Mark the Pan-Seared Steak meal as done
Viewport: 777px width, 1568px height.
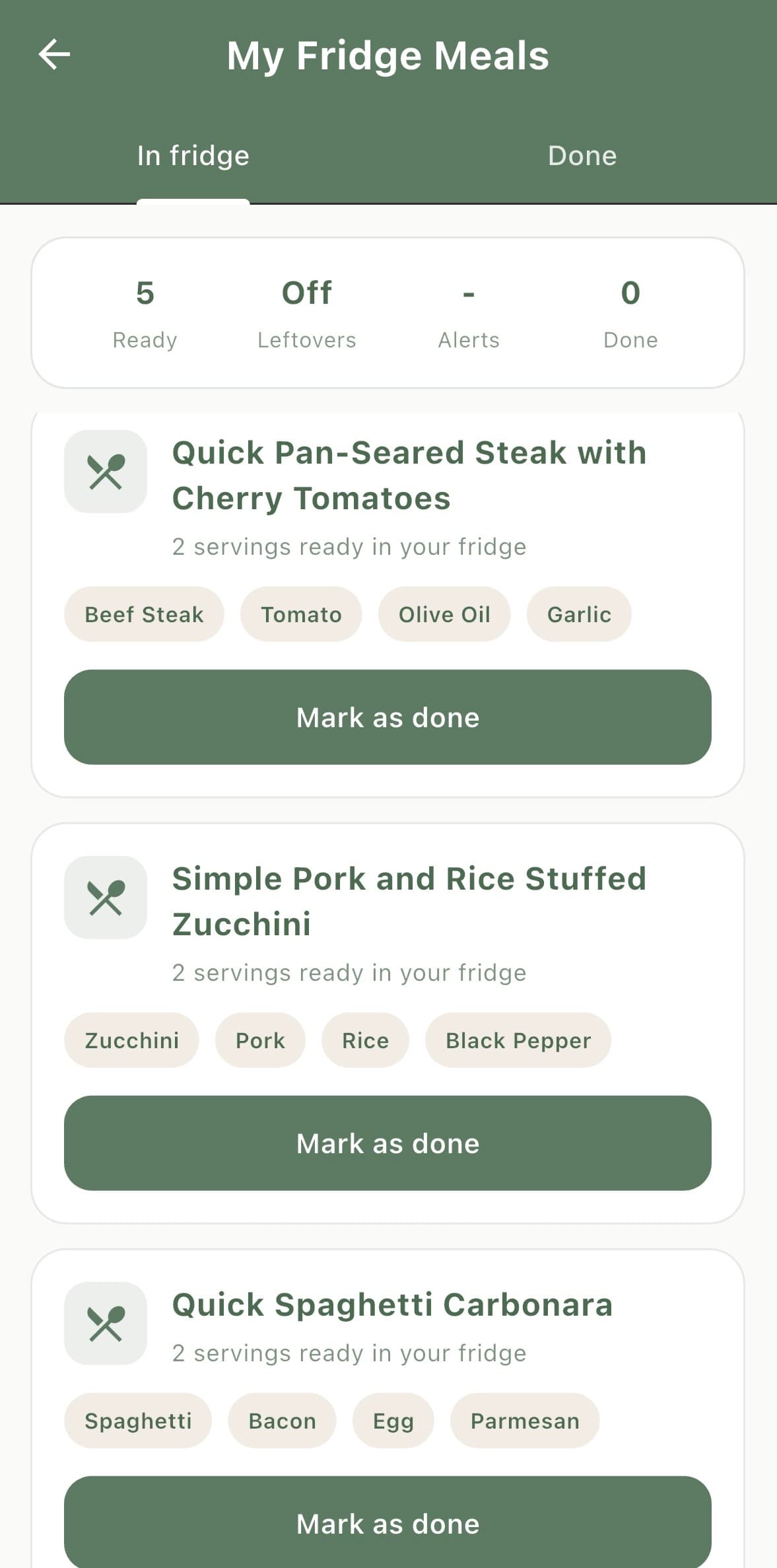point(388,717)
